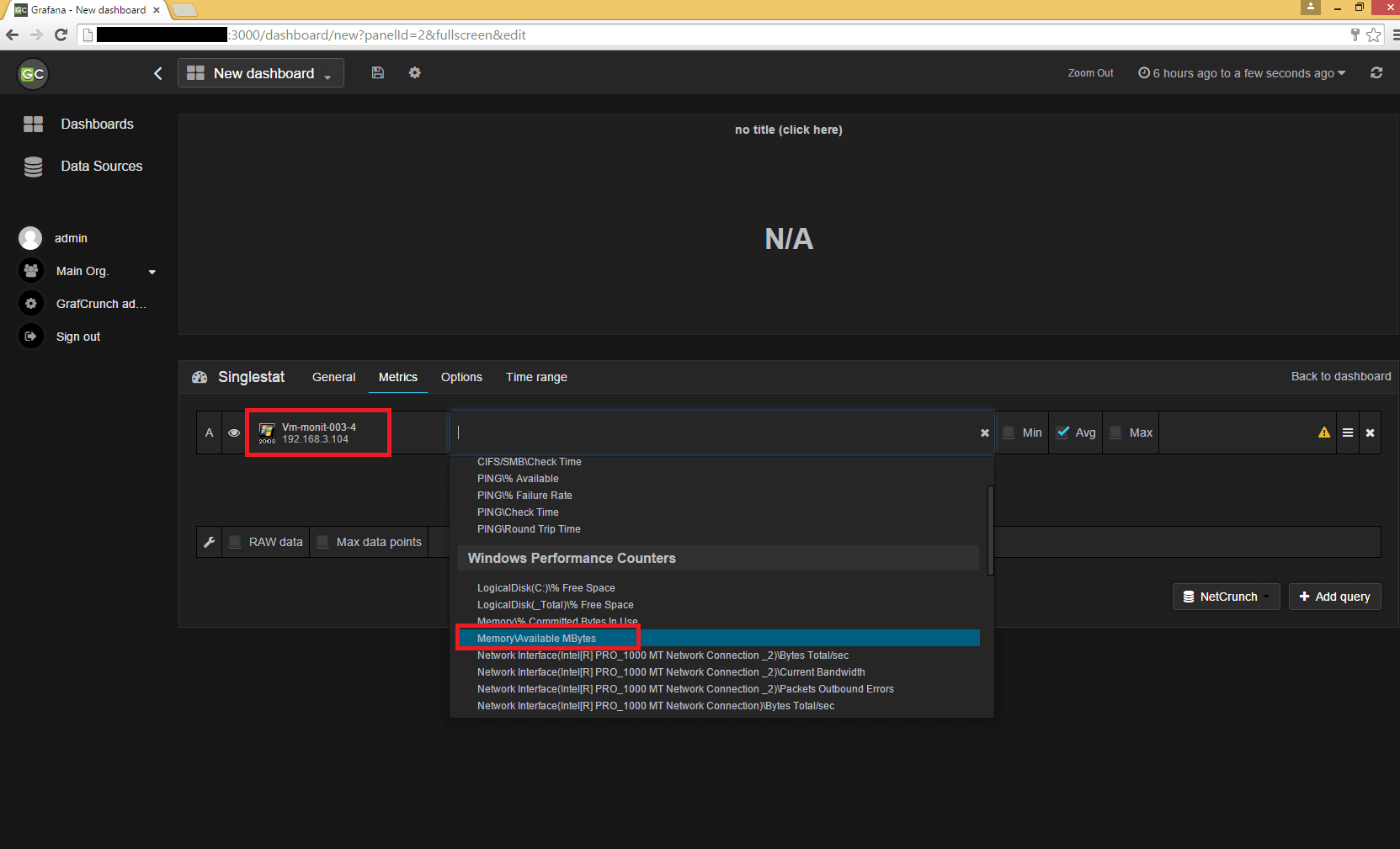Select Connection _2)\Current Bandwidth counter

coord(671,672)
